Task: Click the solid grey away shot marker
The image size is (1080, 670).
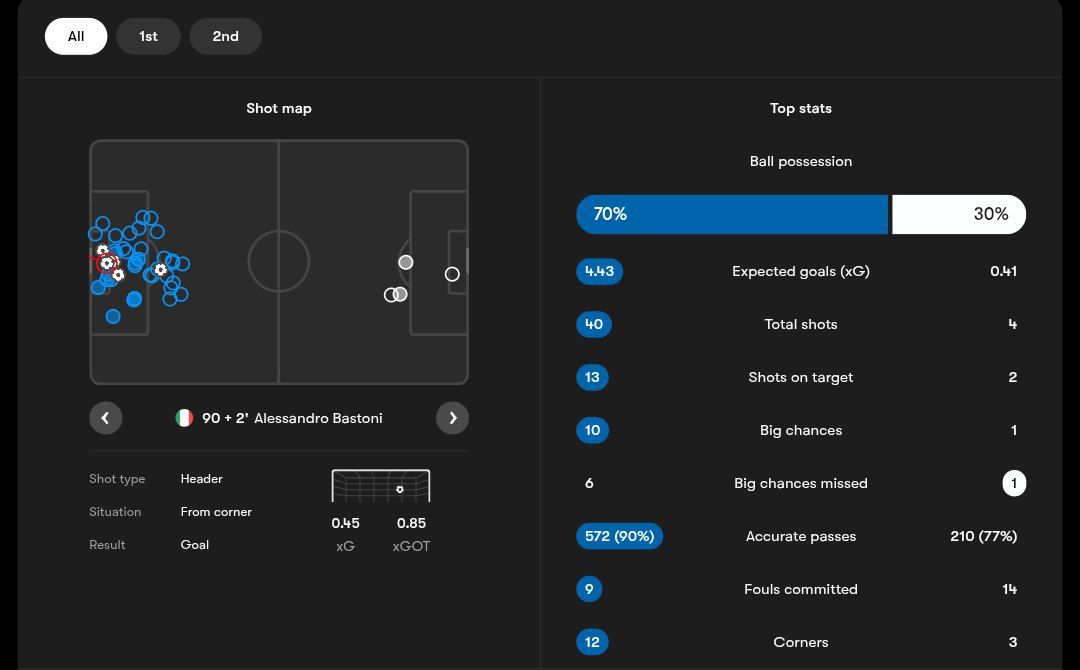Action: (x=405, y=262)
